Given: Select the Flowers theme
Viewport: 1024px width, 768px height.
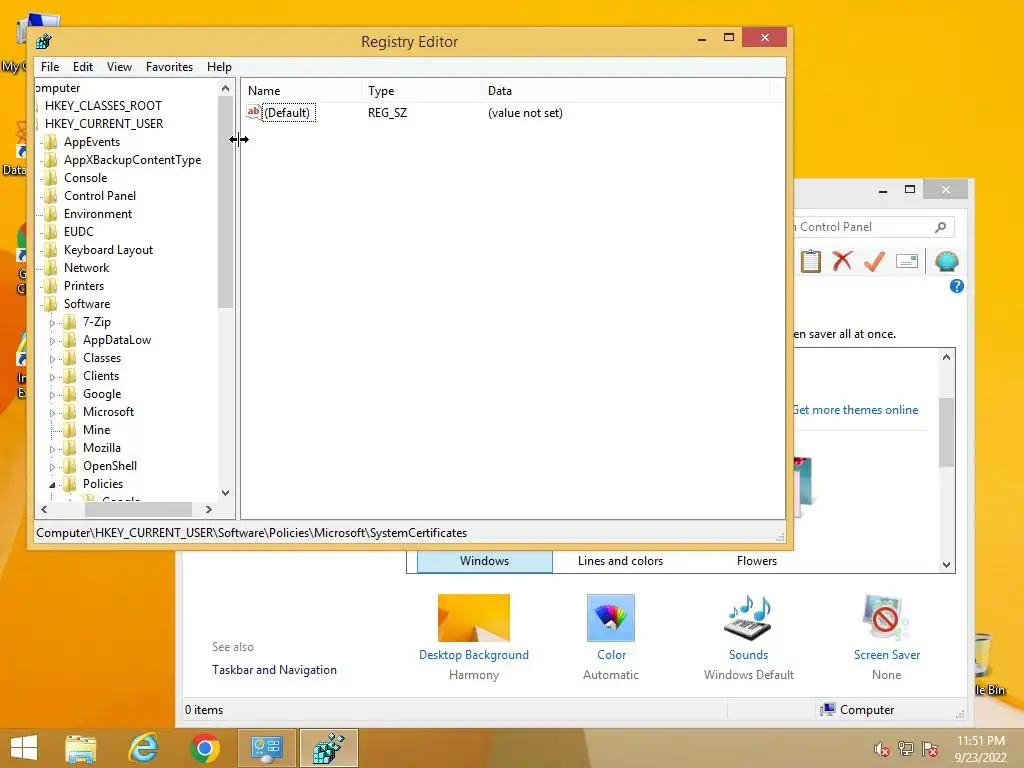Looking at the screenshot, I should click(x=756, y=561).
